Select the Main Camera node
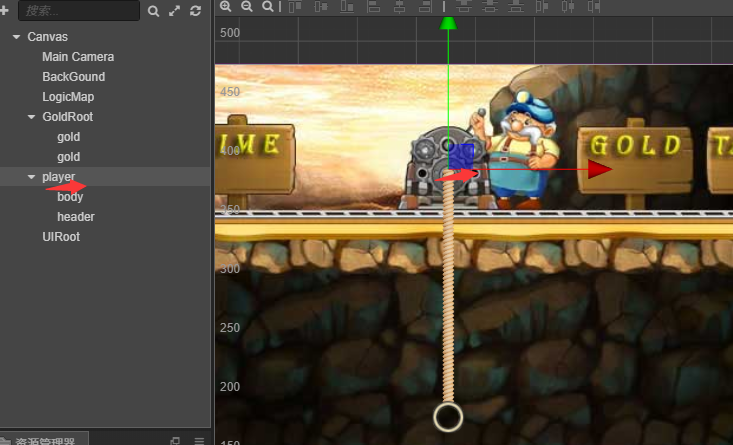Viewport: 733px width, 445px height. point(78,57)
